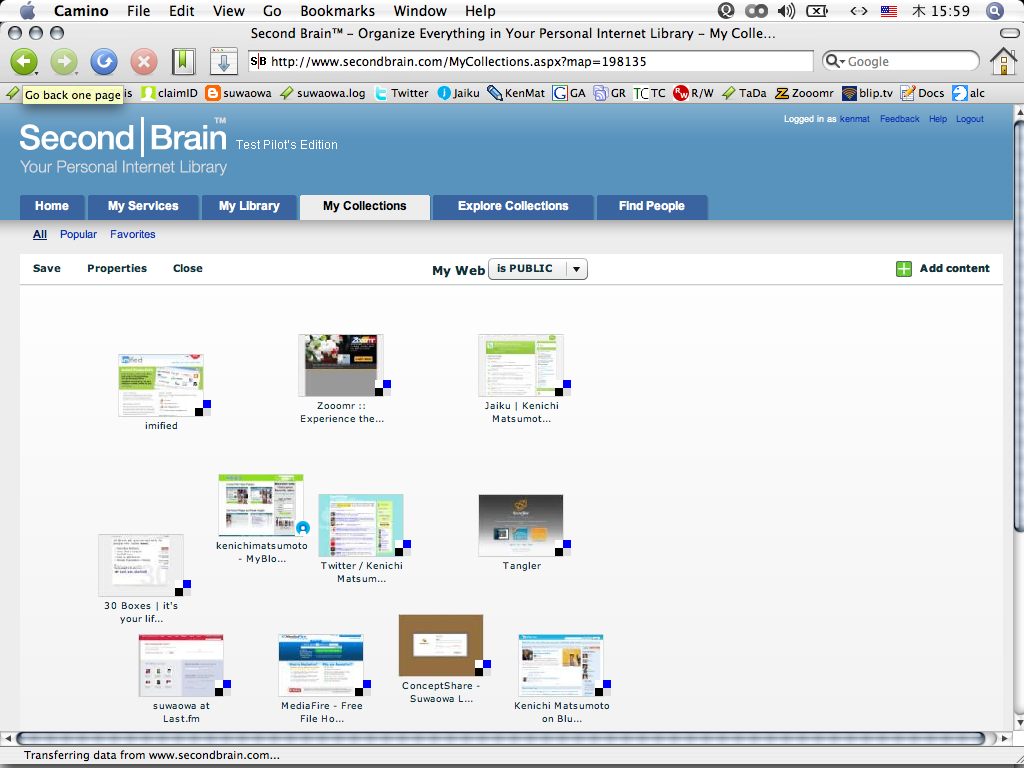Image resolution: width=1024 pixels, height=768 pixels.
Task: Open the Jaiku bookmark in the bookmarks bar
Action: click(x=458, y=93)
